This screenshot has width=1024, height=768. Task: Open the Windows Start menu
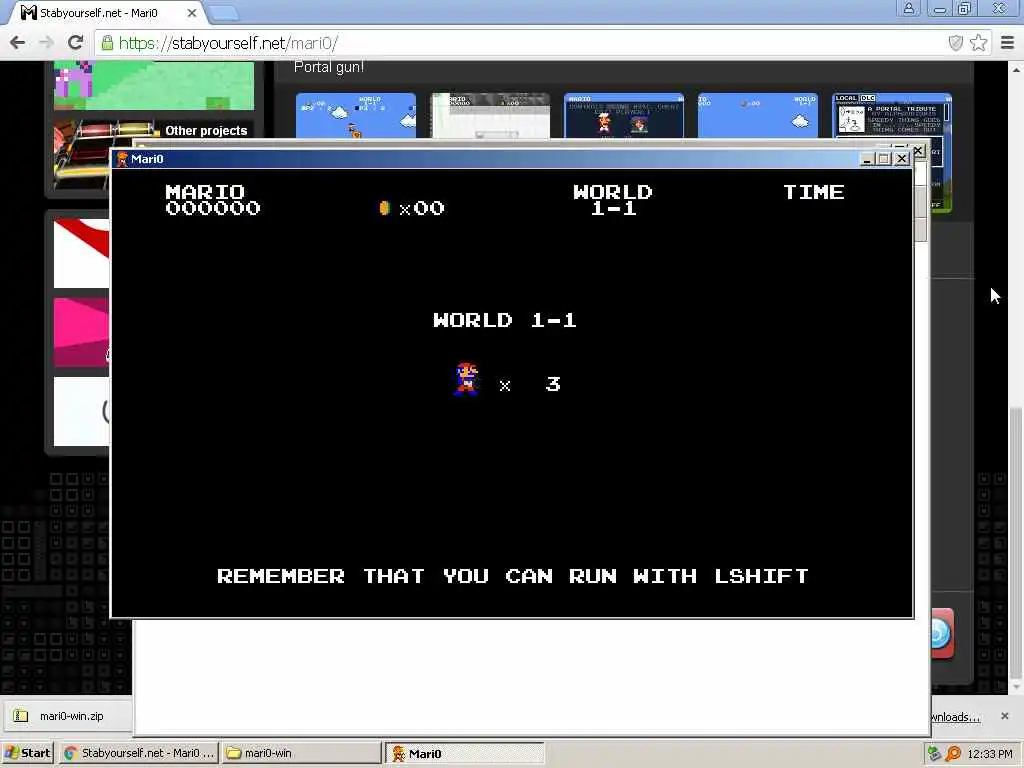point(28,753)
